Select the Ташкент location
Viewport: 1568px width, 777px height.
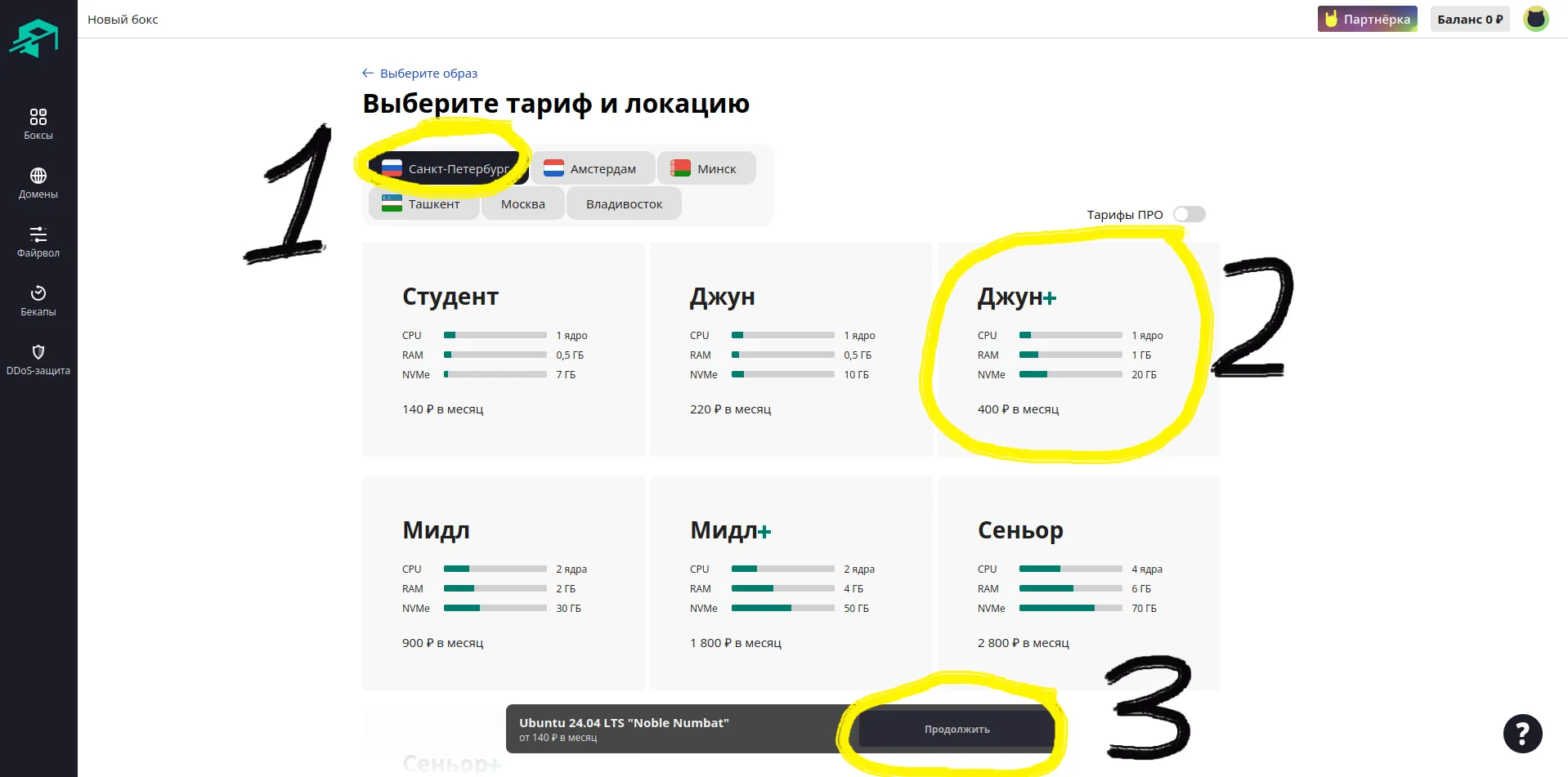423,203
